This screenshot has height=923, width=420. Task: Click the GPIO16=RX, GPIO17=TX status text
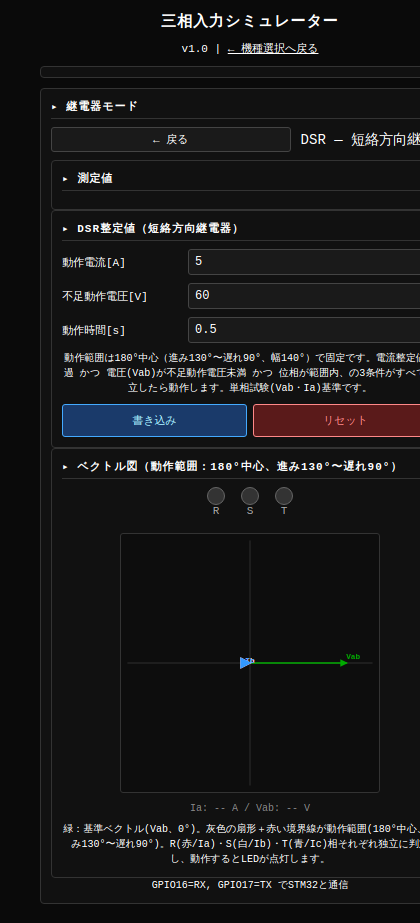[250, 885]
